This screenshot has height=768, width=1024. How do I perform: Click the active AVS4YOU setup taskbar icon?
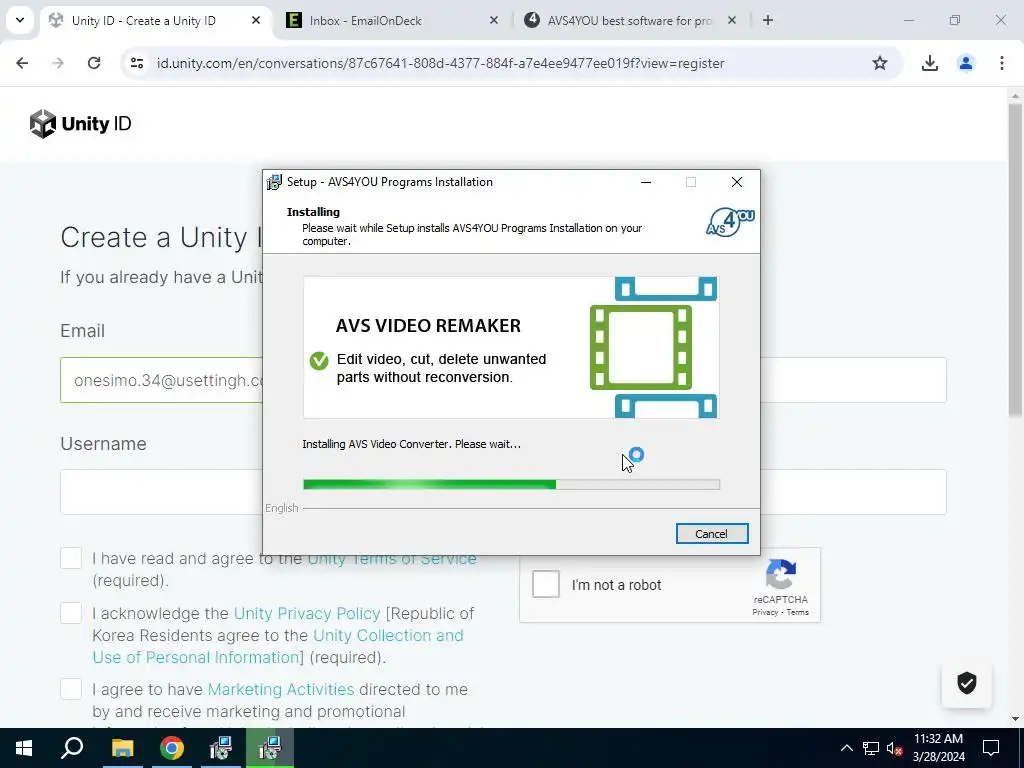pyautogui.click(x=270, y=748)
